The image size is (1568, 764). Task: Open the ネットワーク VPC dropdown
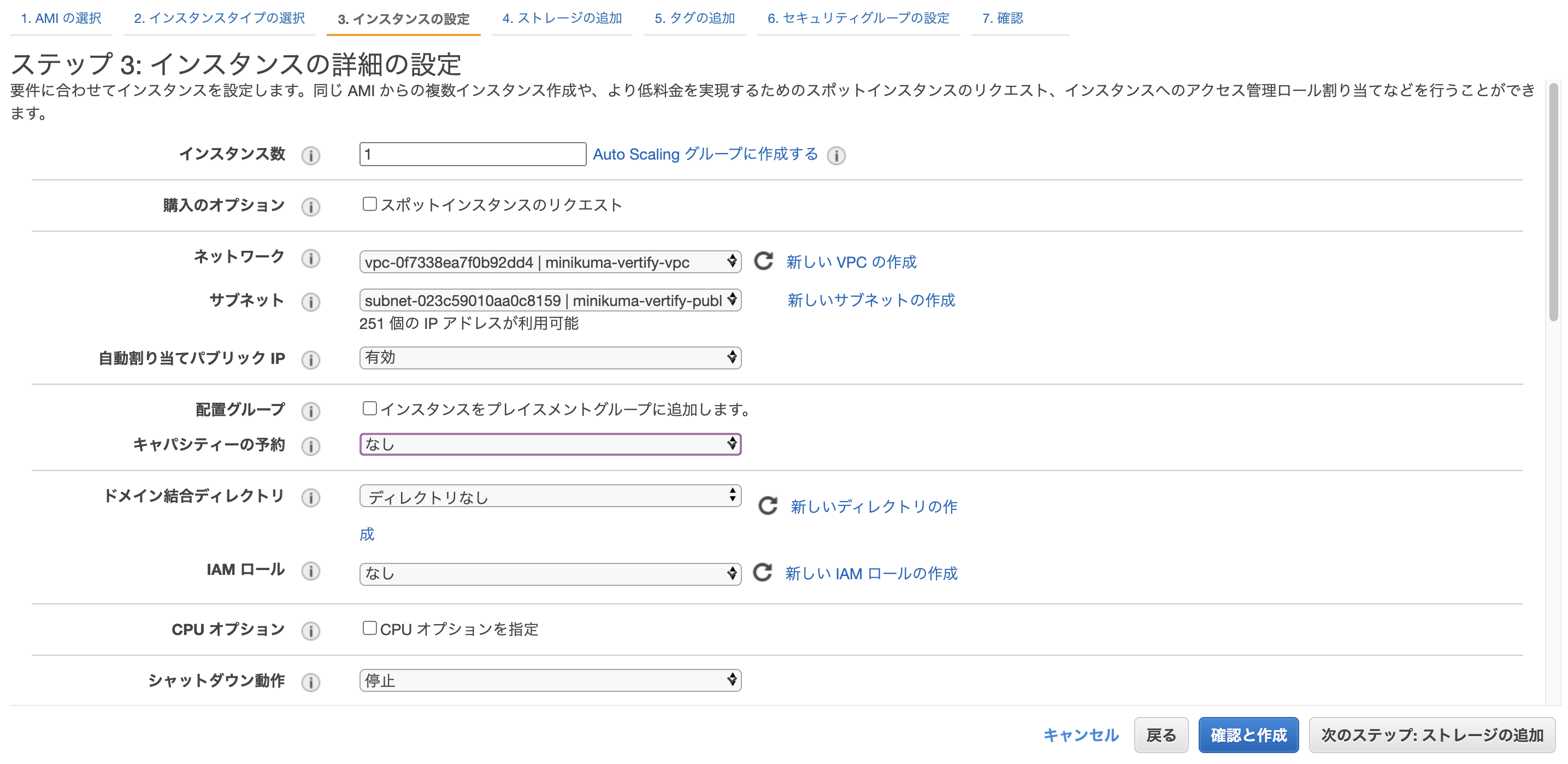(x=548, y=262)
